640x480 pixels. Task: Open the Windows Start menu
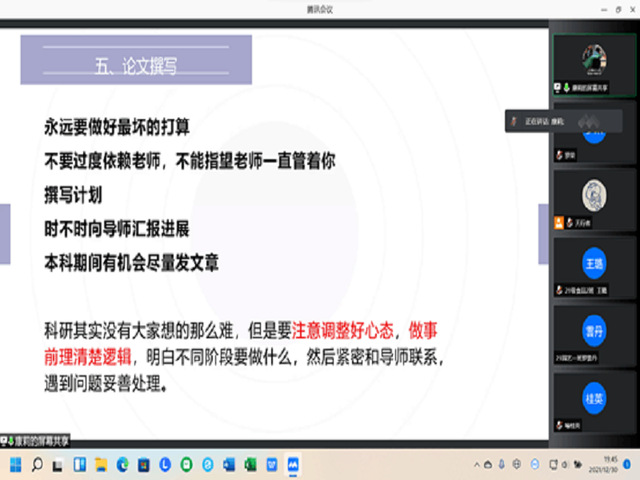click(17, 464)
